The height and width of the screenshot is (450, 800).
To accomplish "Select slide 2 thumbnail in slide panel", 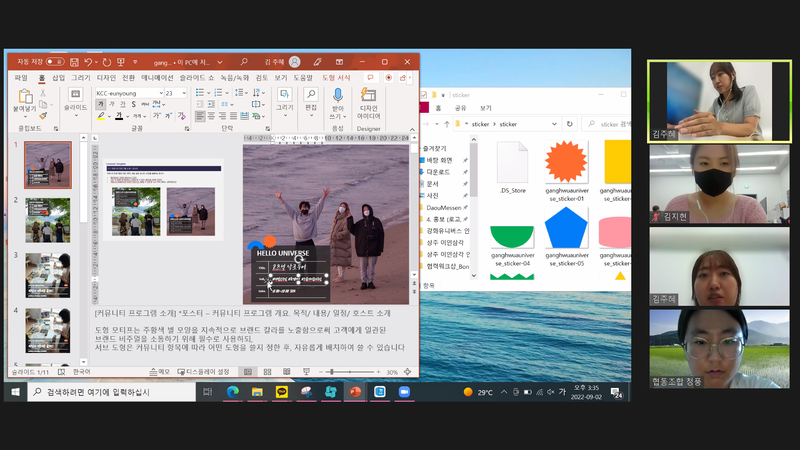I will [x=48, y=220].
